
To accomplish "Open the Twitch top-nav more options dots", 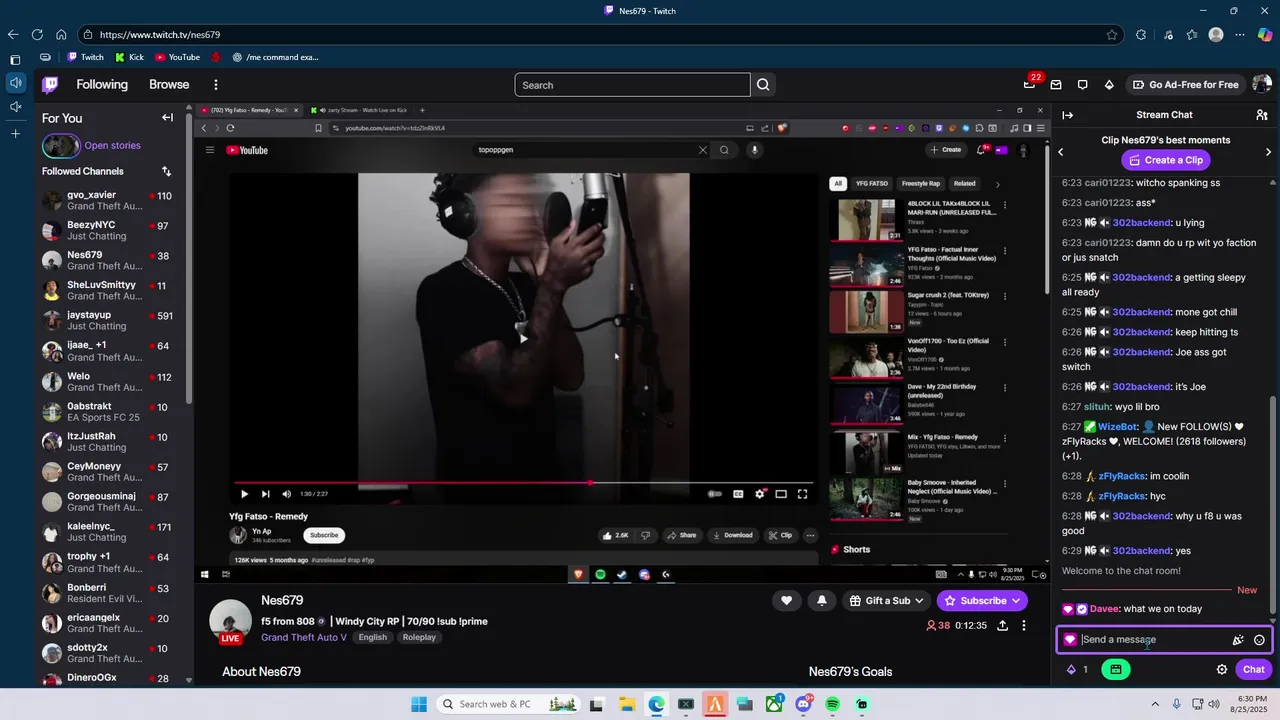I will 215,85.
